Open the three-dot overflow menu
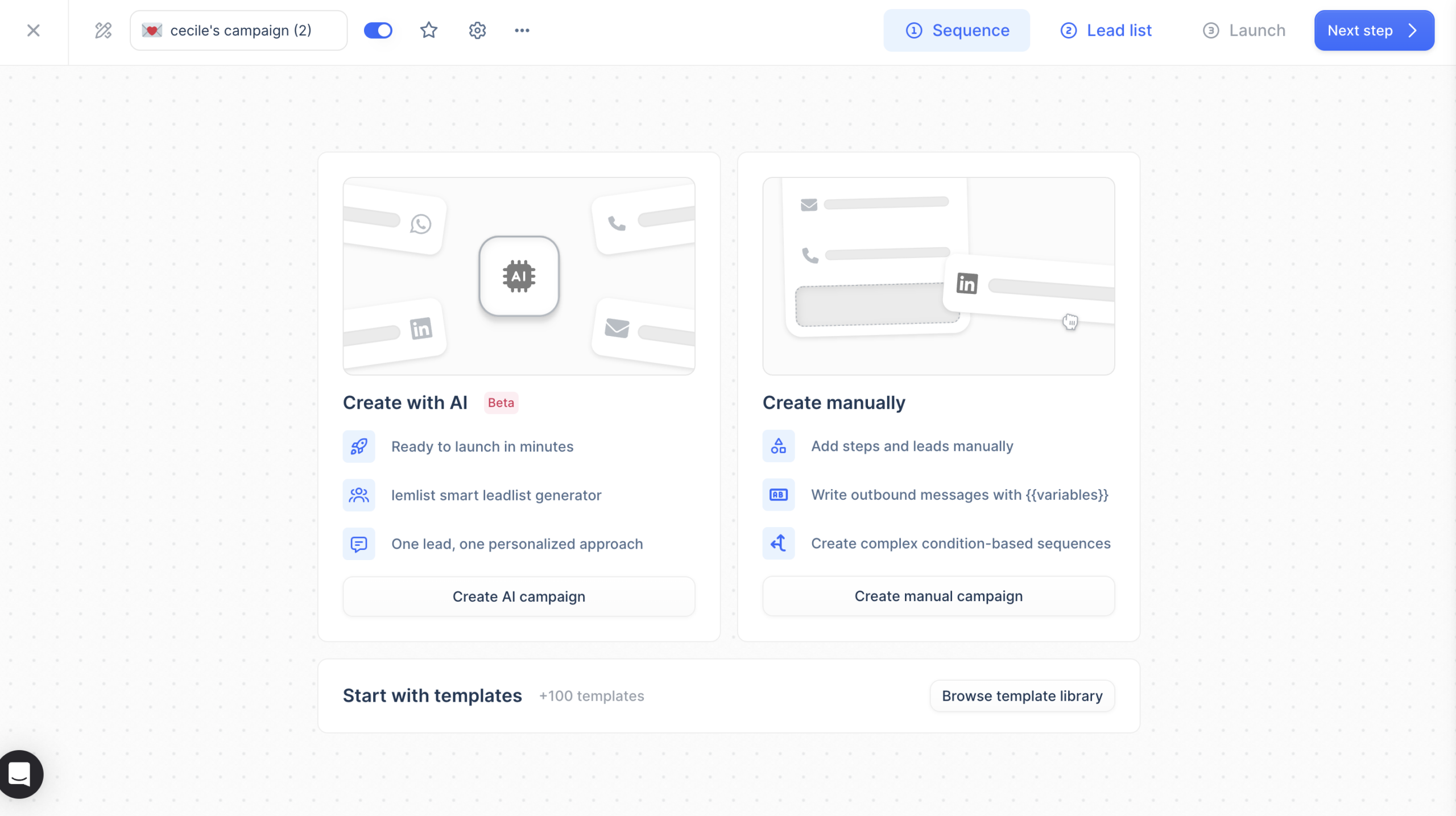Screen dimensions: 1456x816 522,30
